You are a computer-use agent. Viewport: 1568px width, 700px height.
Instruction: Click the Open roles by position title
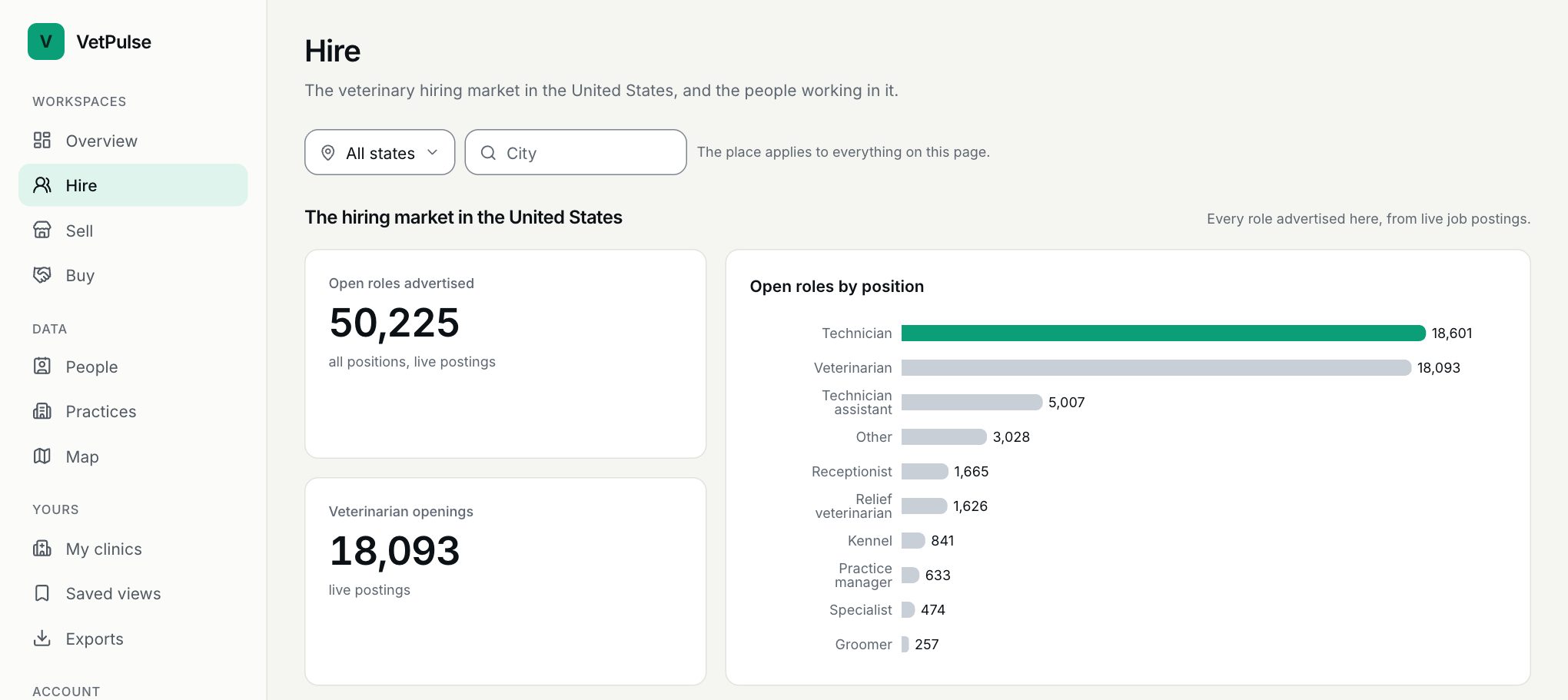pos(837,286)
